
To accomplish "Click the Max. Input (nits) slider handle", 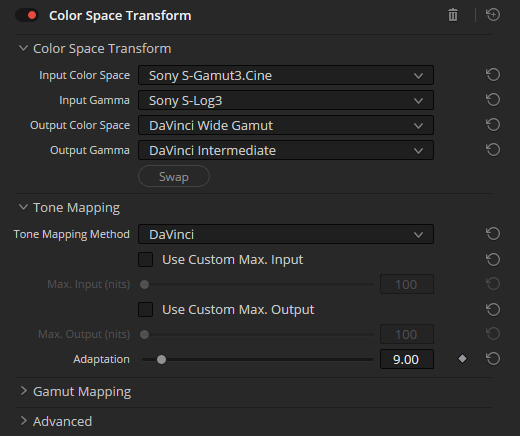I will tap(144, 285).
